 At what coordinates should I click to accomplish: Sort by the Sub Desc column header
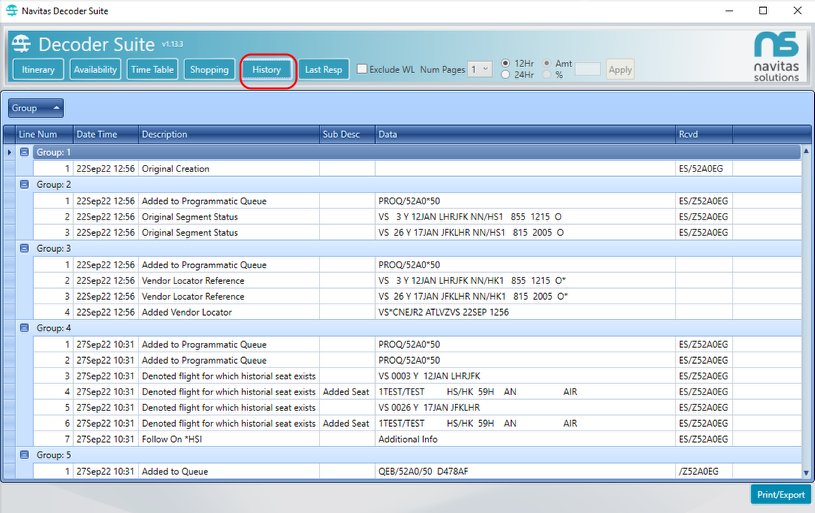click(347, 134)
